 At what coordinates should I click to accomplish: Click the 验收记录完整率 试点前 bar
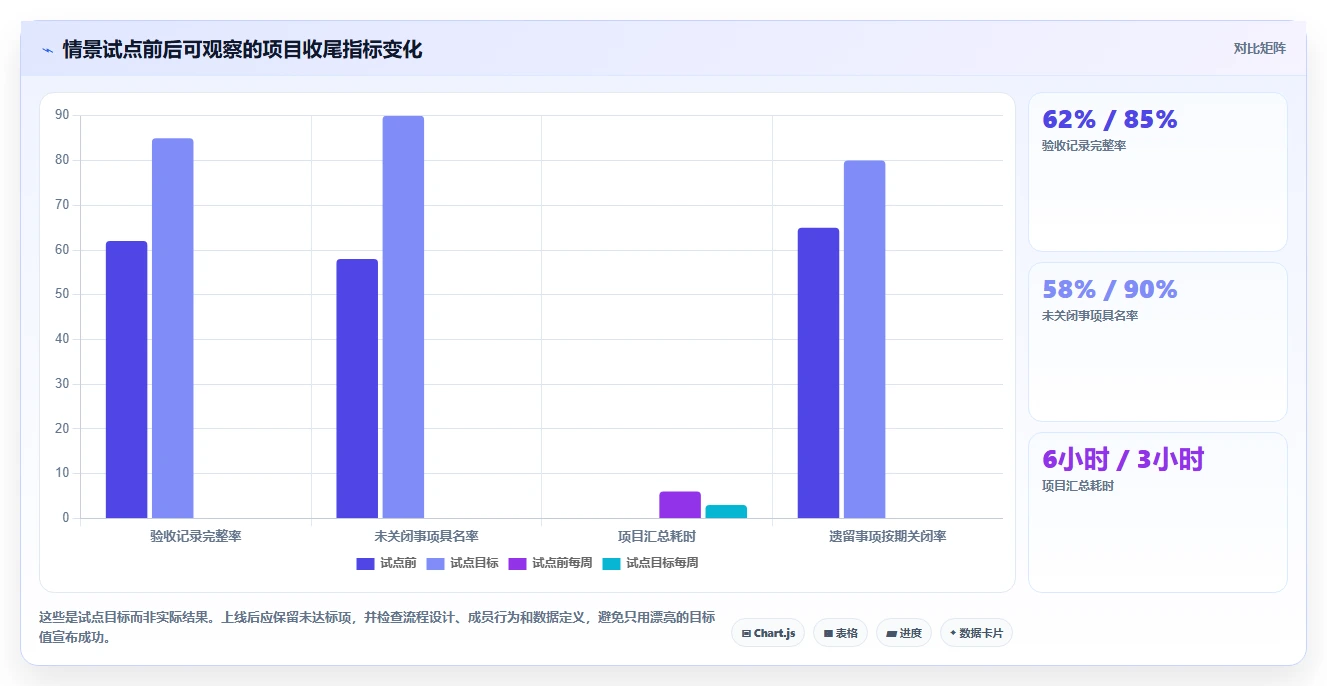[x=126, y=380]
